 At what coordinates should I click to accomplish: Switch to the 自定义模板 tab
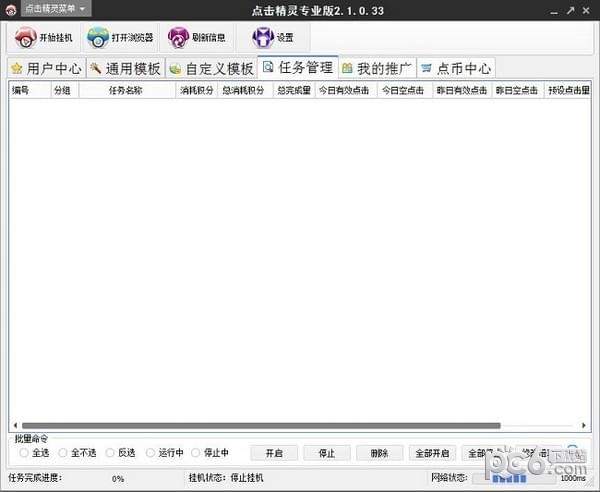coord(210,69)
